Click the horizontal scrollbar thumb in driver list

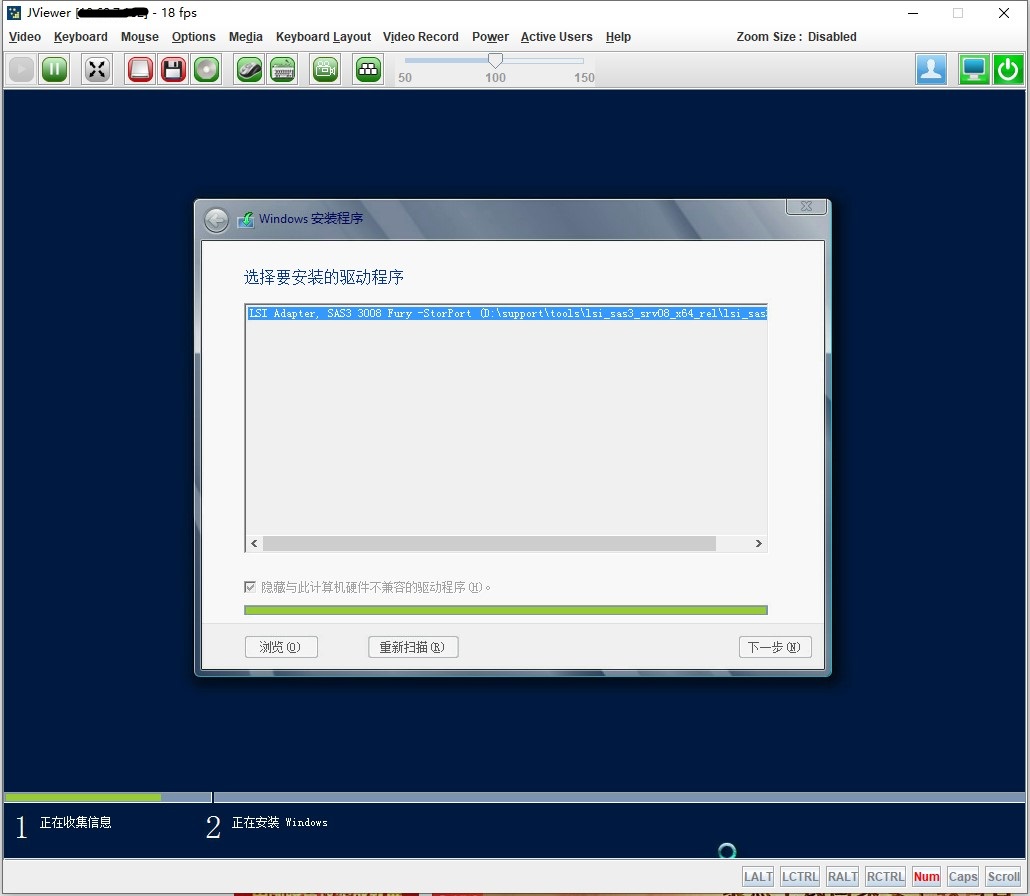tap(489, 544)
